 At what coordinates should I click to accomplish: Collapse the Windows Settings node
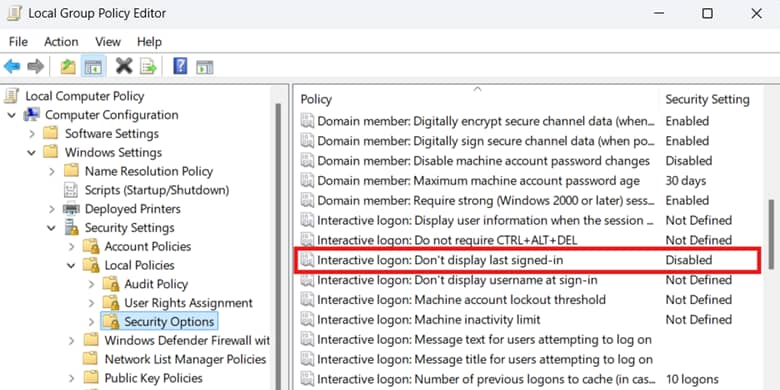pyautogui.click(x=32, y=153)
